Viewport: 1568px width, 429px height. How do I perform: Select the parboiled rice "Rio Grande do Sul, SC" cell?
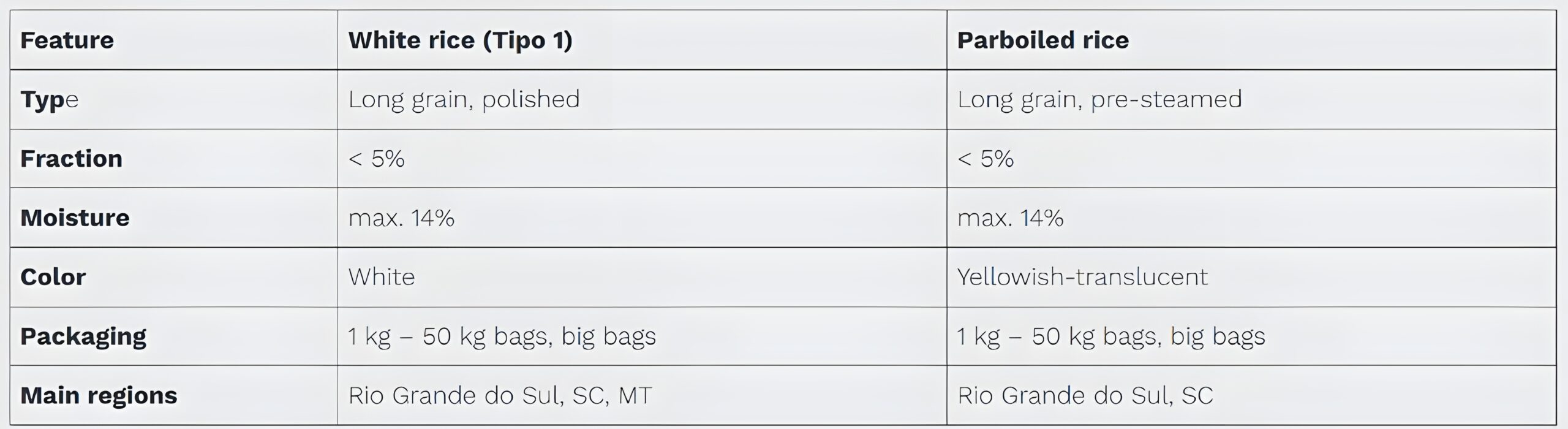click(1085, 395)
